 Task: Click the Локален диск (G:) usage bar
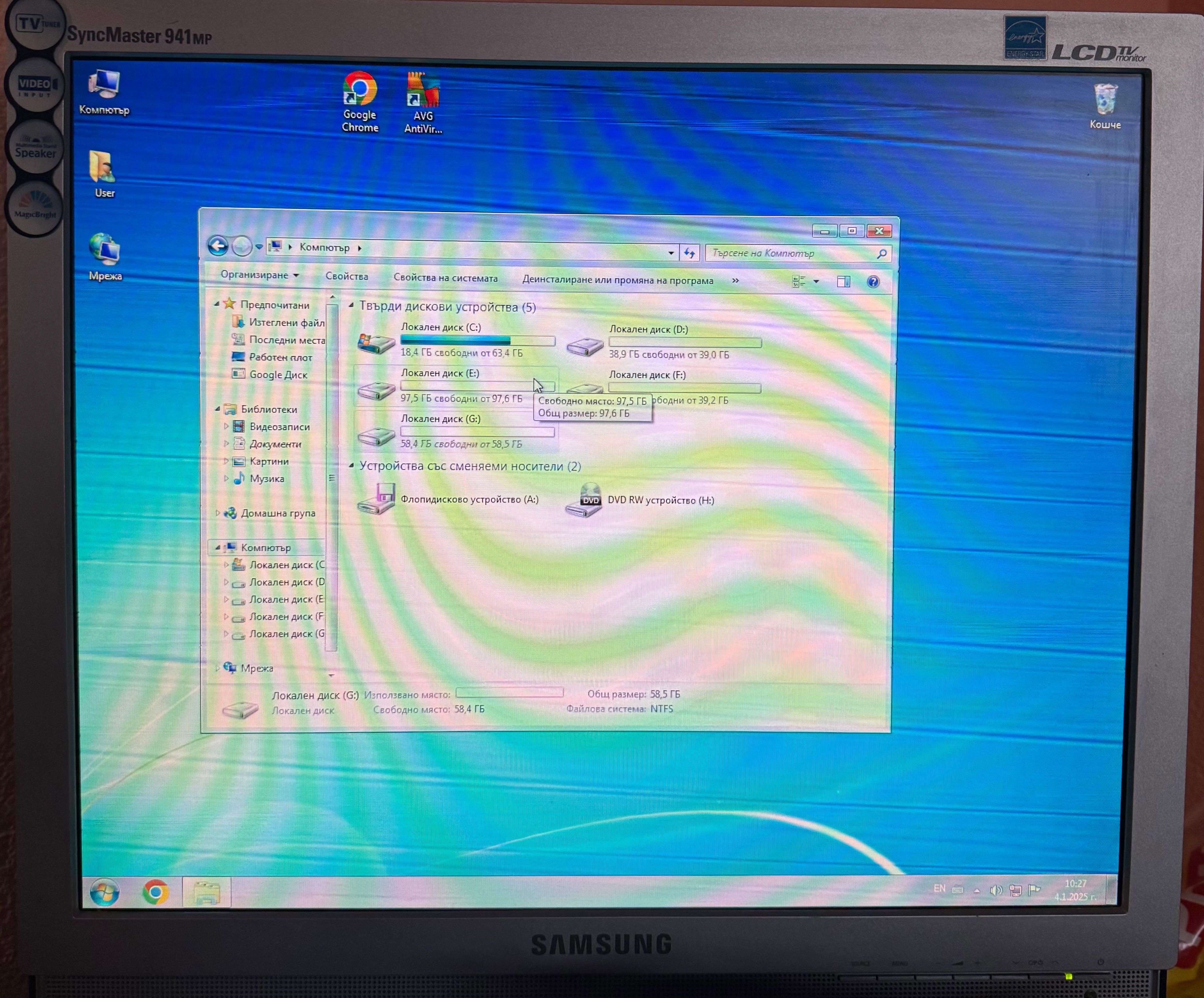click(x=478, y=431)
